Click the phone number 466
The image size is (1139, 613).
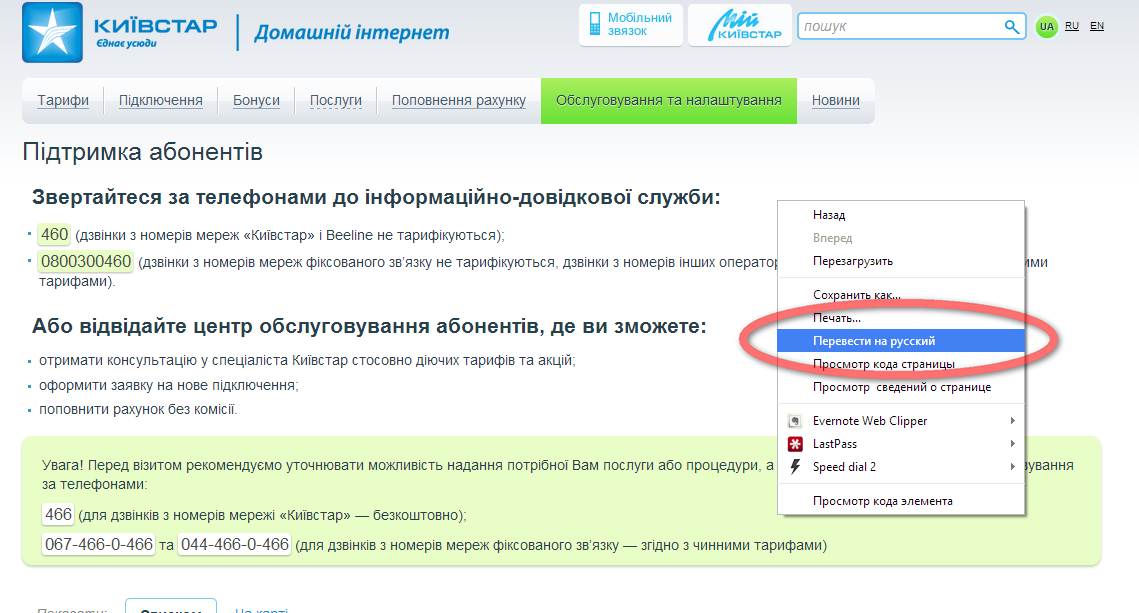pos(58,515)
